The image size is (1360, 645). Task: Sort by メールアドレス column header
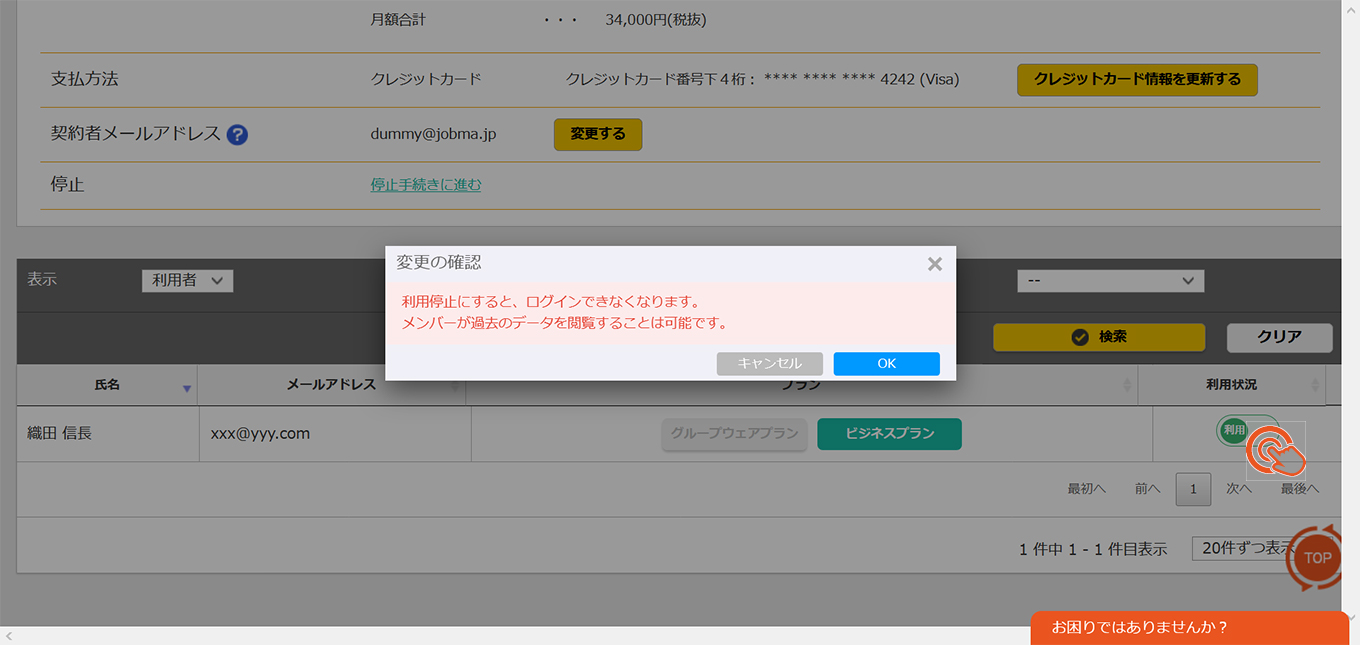point(332,385)
